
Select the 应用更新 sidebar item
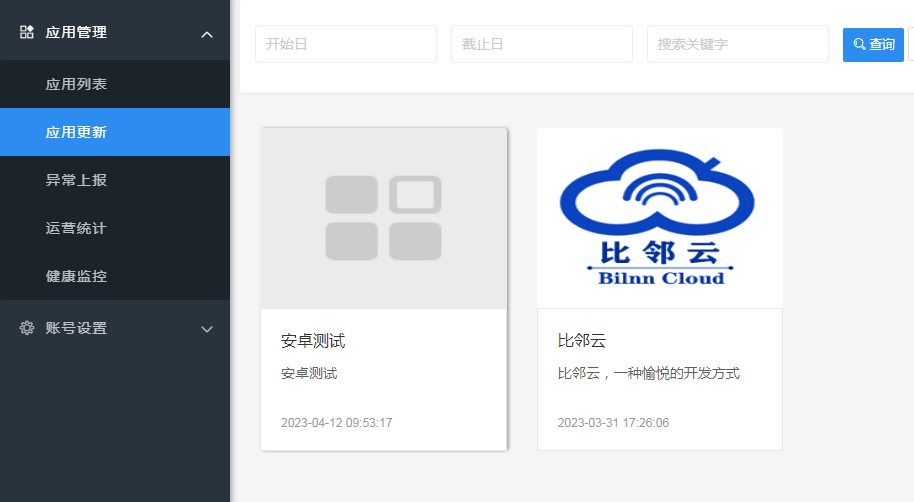115,132
